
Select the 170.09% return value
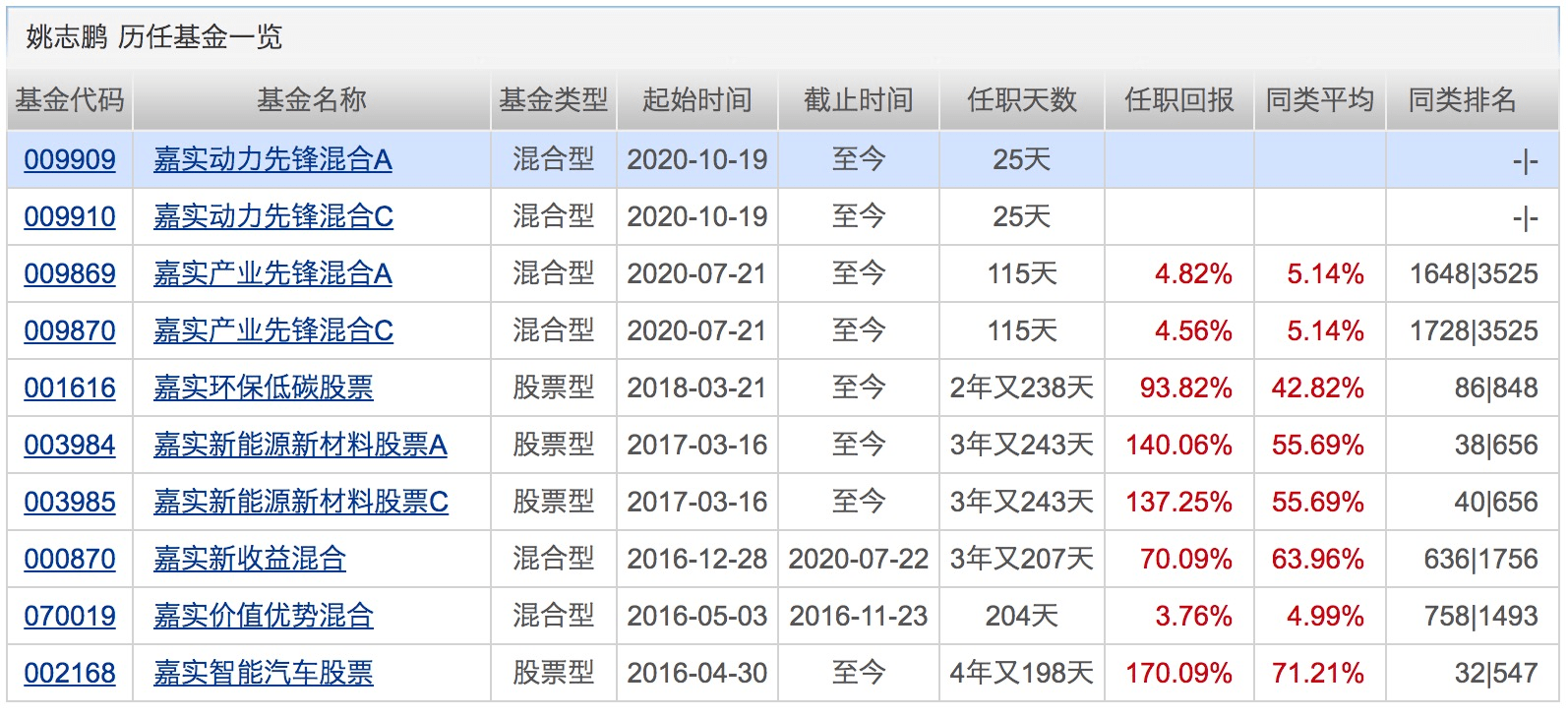click(x=1179, y=673)
